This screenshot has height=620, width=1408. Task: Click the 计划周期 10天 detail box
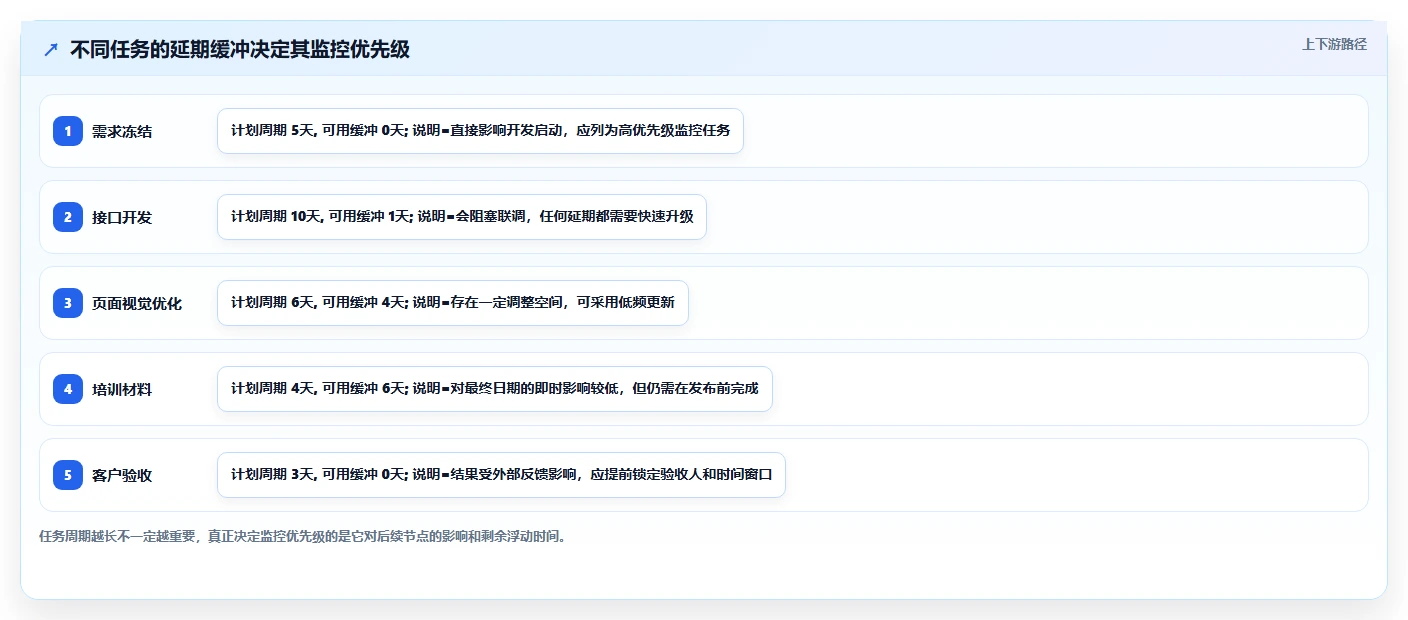click(462, 217)
